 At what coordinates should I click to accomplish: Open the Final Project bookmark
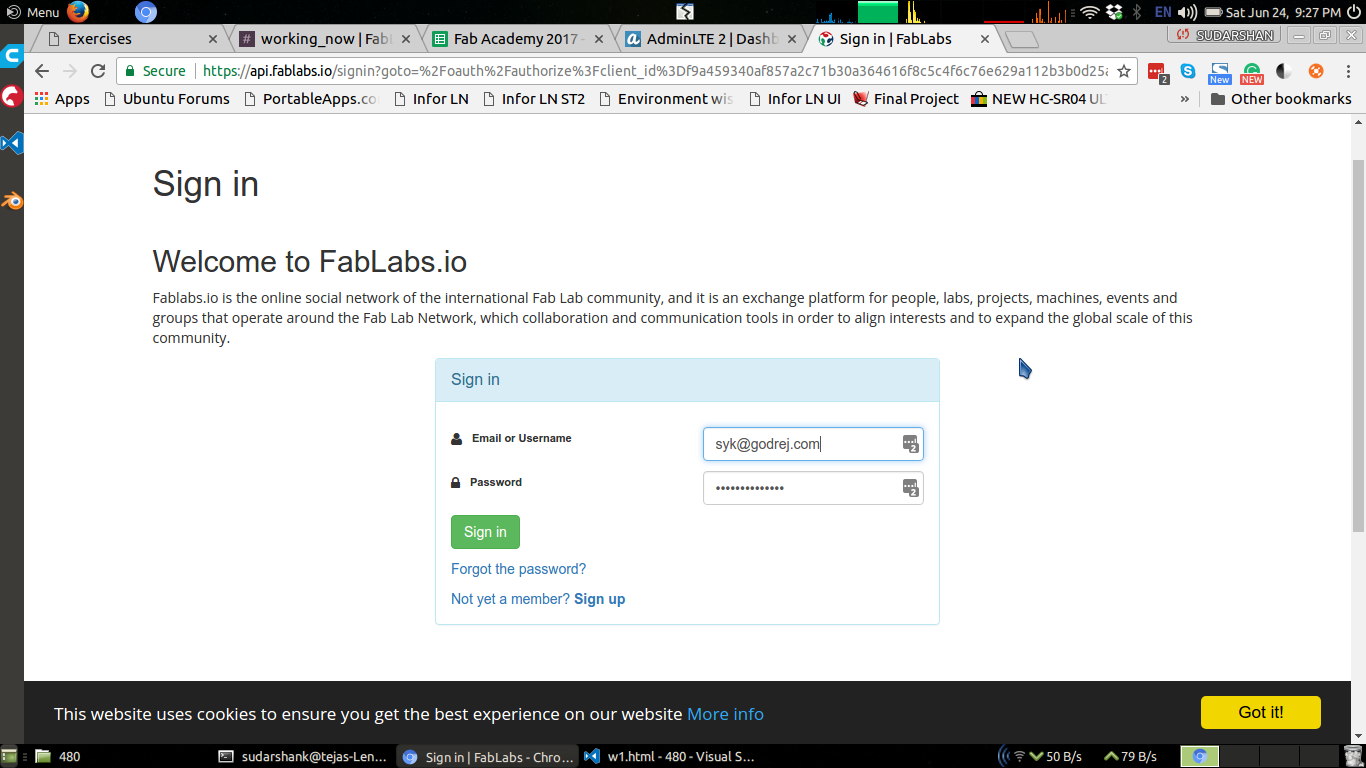point(906,99)
